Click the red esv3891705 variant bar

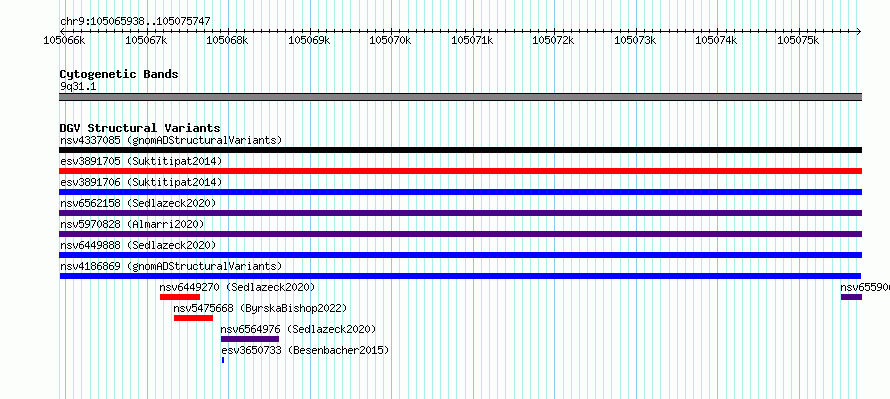460,171
